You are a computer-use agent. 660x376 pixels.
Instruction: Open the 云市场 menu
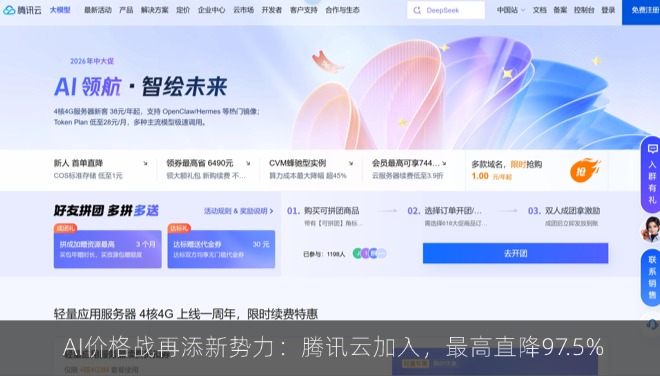(243, 10)
